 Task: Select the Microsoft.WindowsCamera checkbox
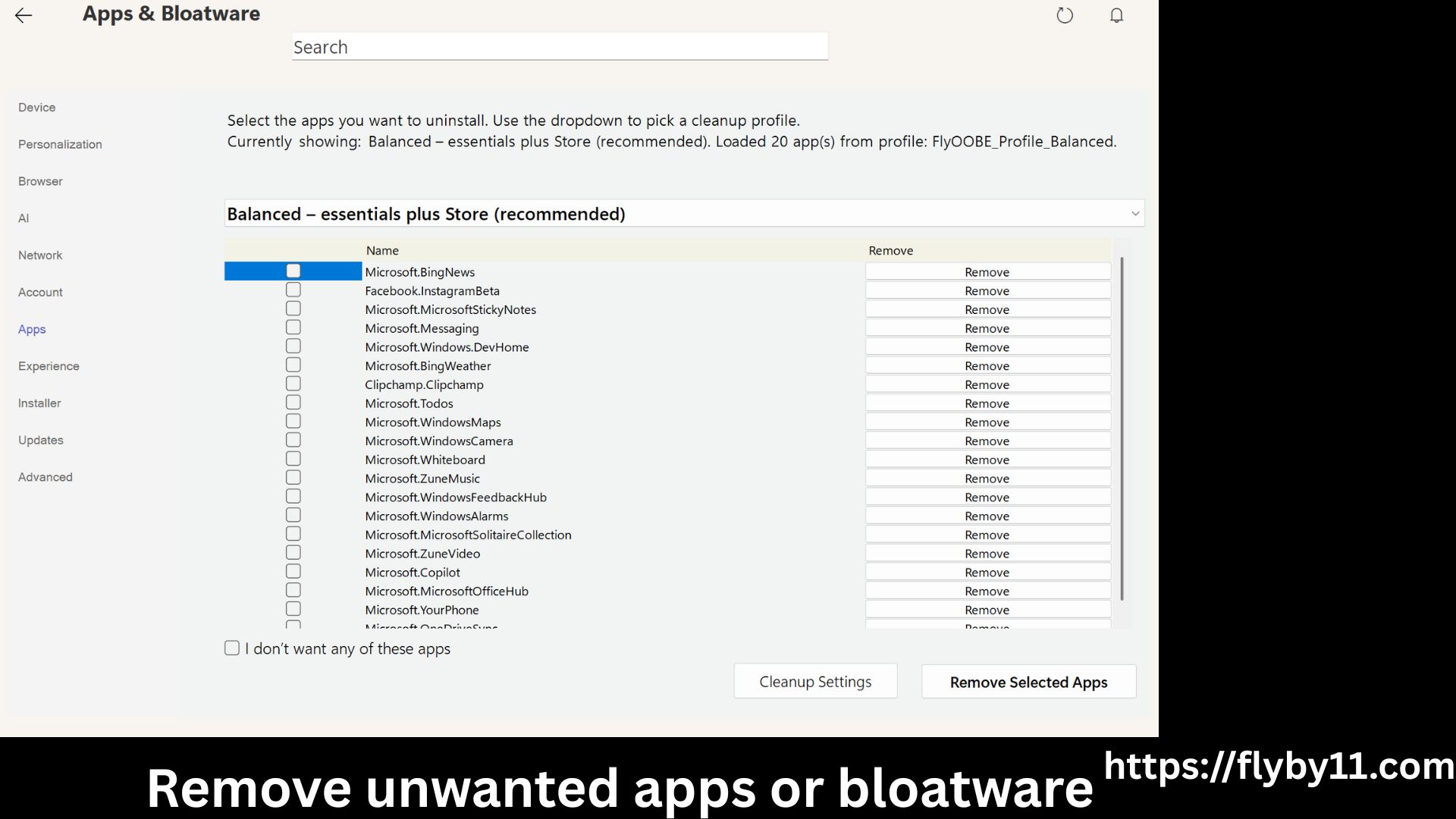click(x=293, y=439)
